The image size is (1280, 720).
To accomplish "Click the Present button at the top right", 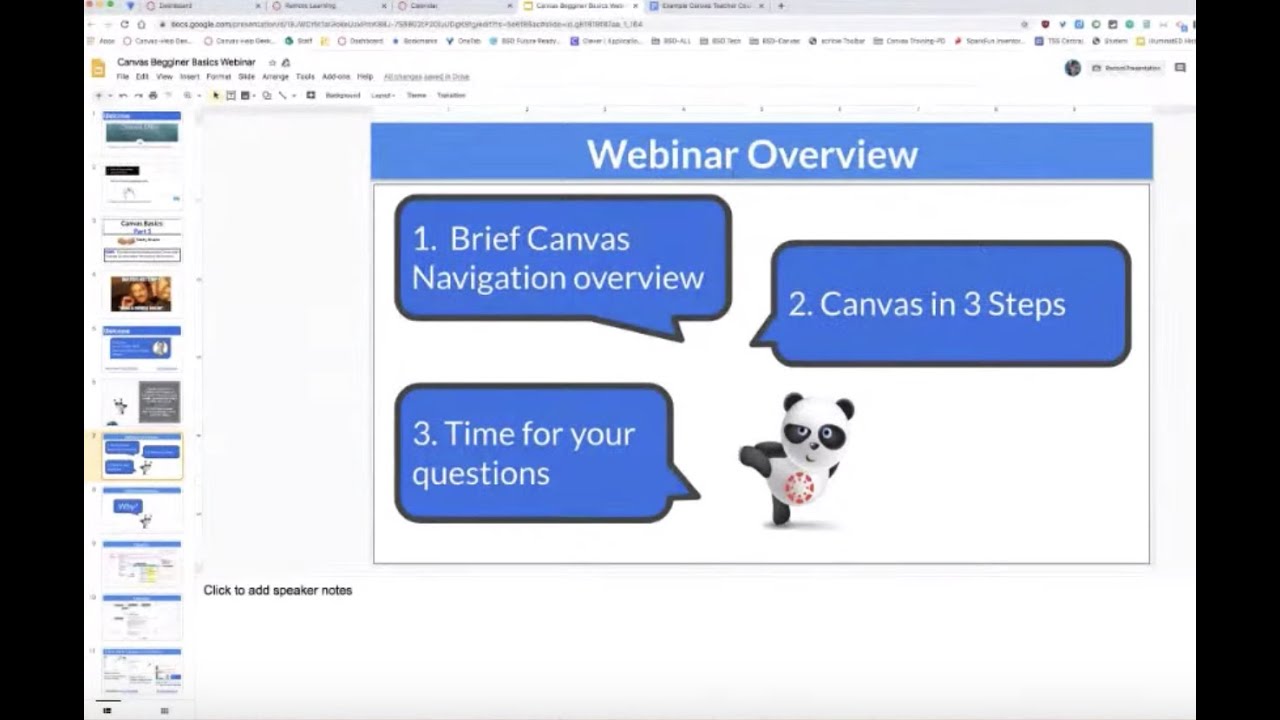I will [x=1126, y=68].
